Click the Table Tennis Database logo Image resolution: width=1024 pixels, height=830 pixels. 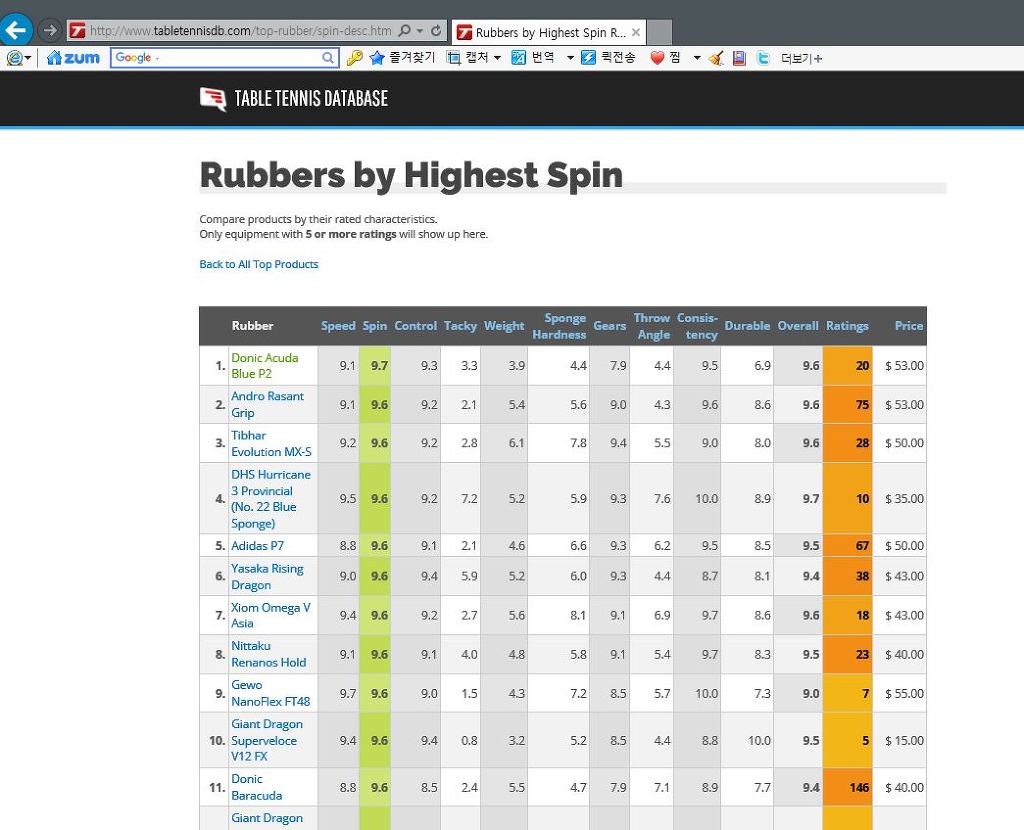tap(294, 99)
